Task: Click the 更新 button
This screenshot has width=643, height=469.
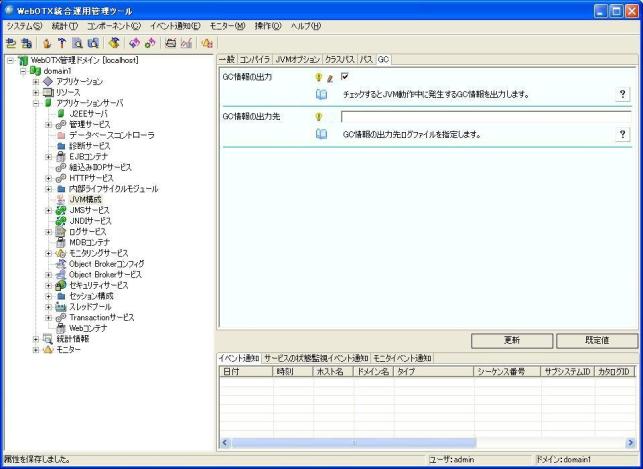Action: tap(511, 341)
